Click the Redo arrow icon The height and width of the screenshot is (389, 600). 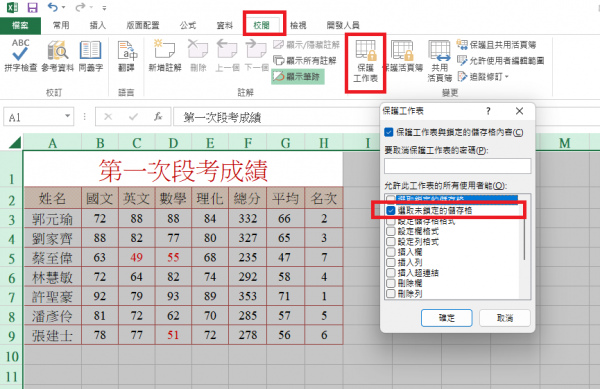(x=80, y=7)
